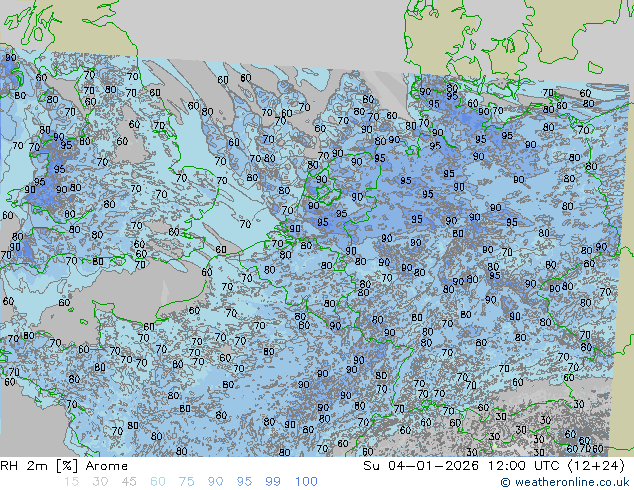Click the 'RH 2m [%] Arome' map title
Viewport: 634px width, 490px height.
coord(64,466)
